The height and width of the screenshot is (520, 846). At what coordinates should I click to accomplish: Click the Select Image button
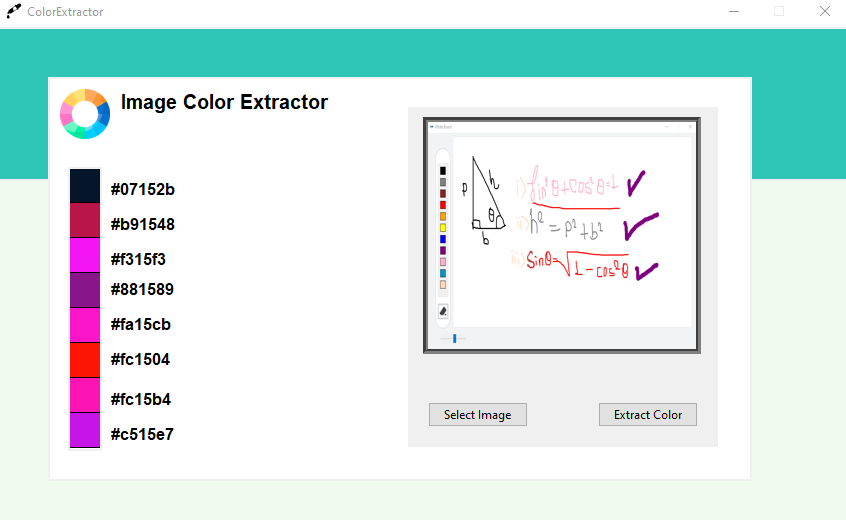coord(477,414)
